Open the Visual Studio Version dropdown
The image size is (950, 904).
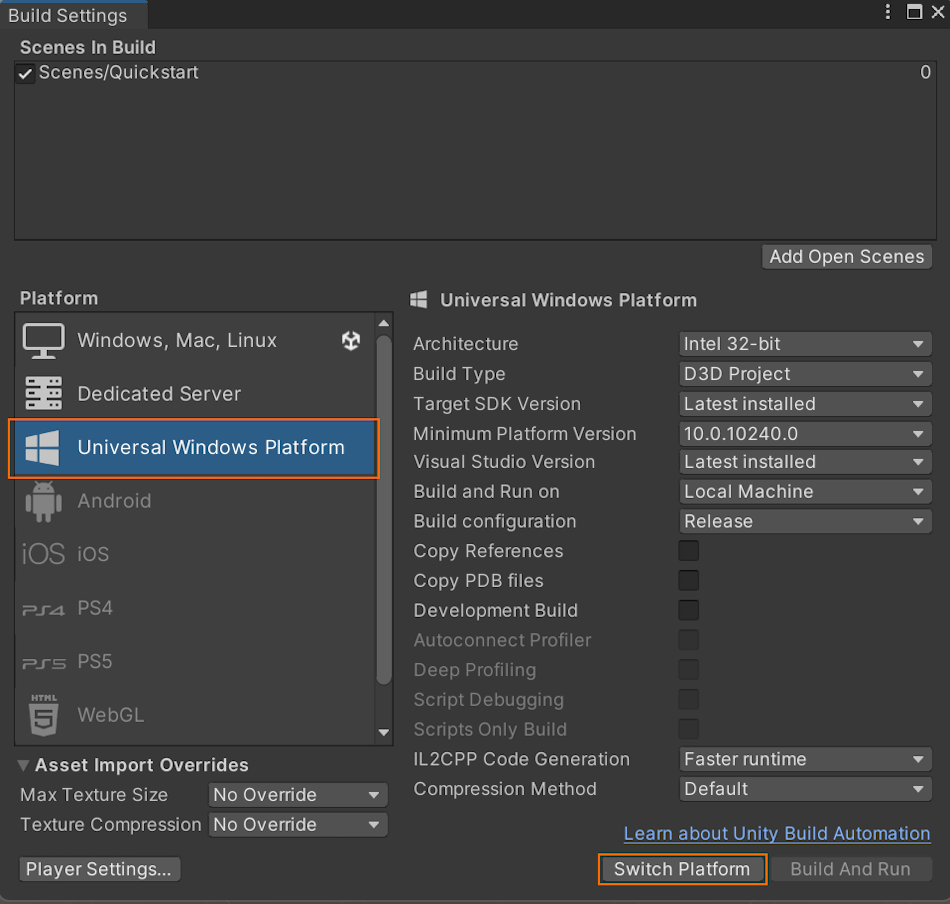coord(805,462)
